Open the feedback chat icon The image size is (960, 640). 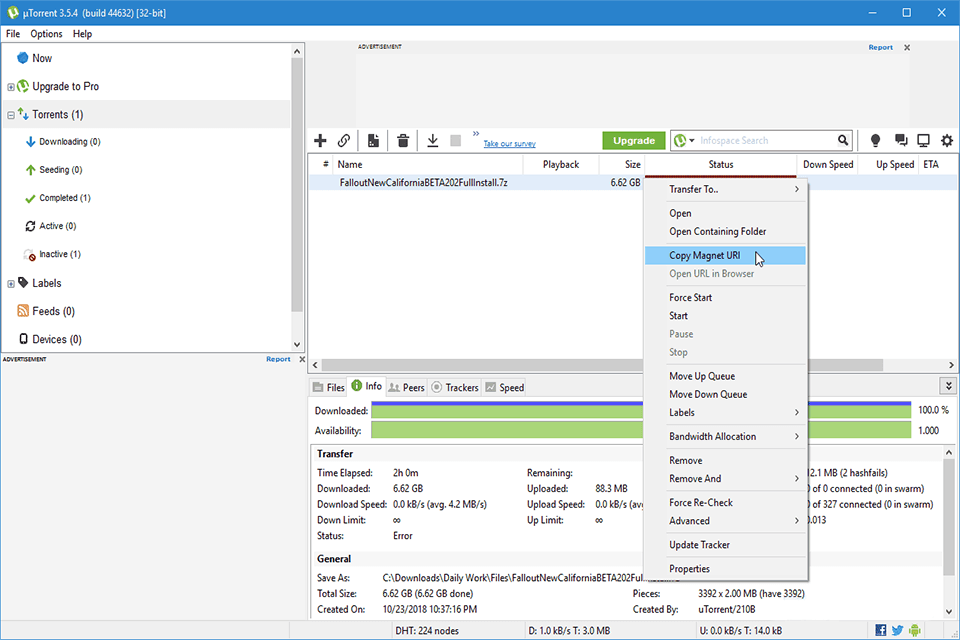899,140
